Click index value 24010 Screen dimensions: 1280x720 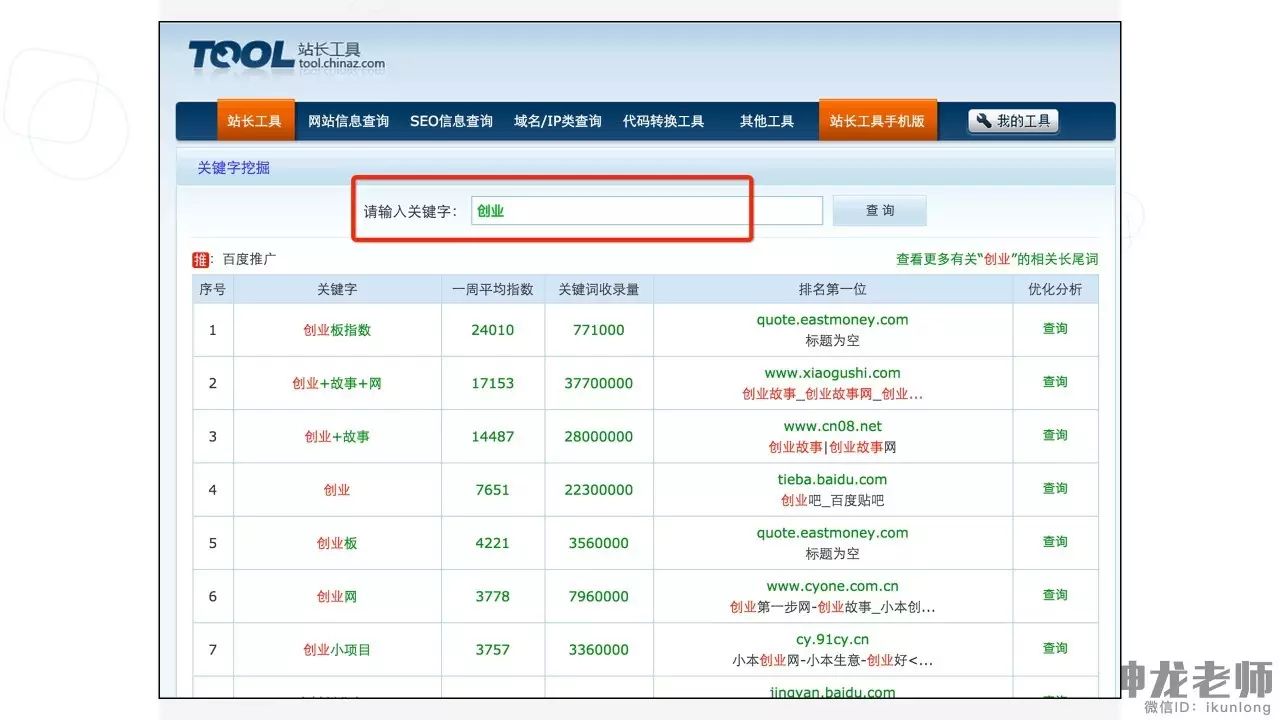pyautogui.click(x=492, y=330)
